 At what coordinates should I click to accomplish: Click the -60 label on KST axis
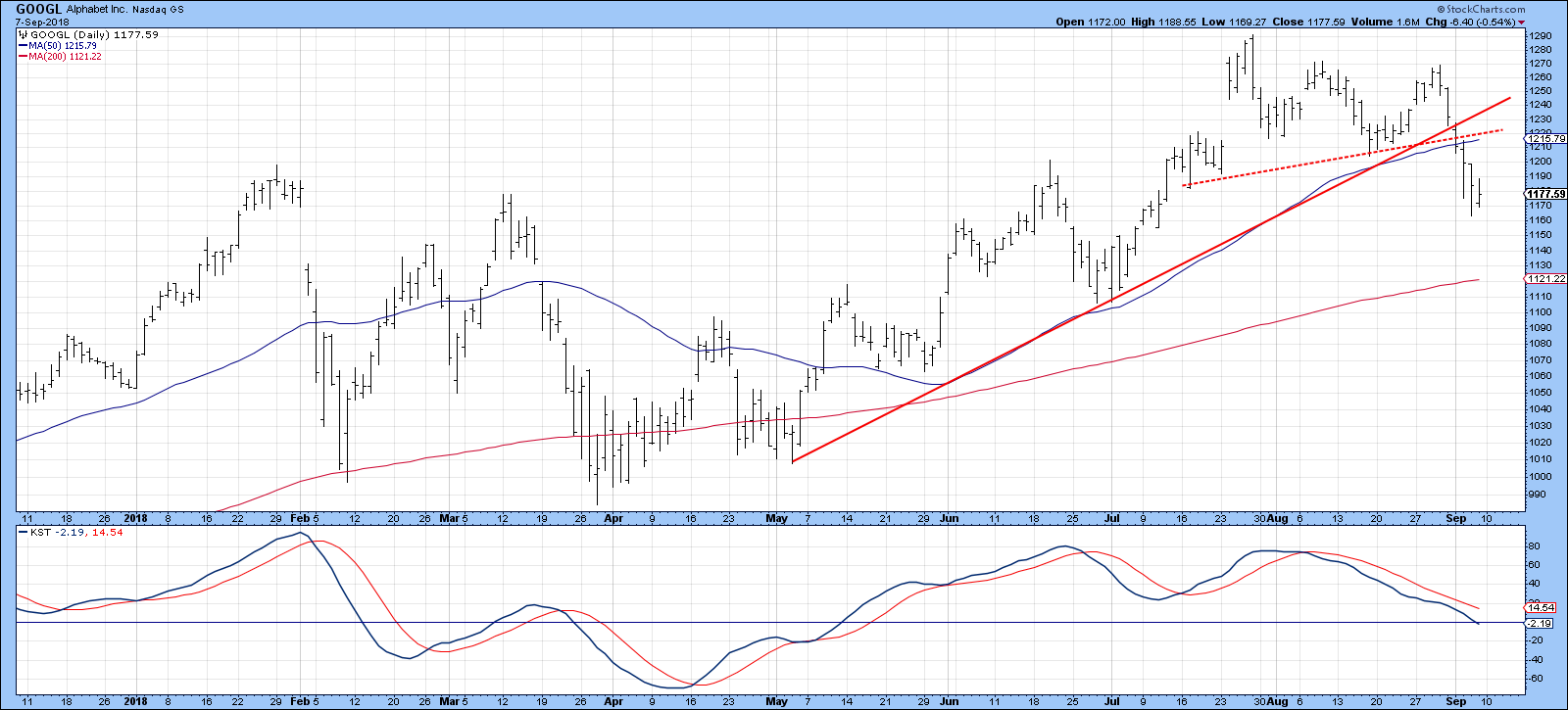pyautogui.click(x=1538, y=679)
